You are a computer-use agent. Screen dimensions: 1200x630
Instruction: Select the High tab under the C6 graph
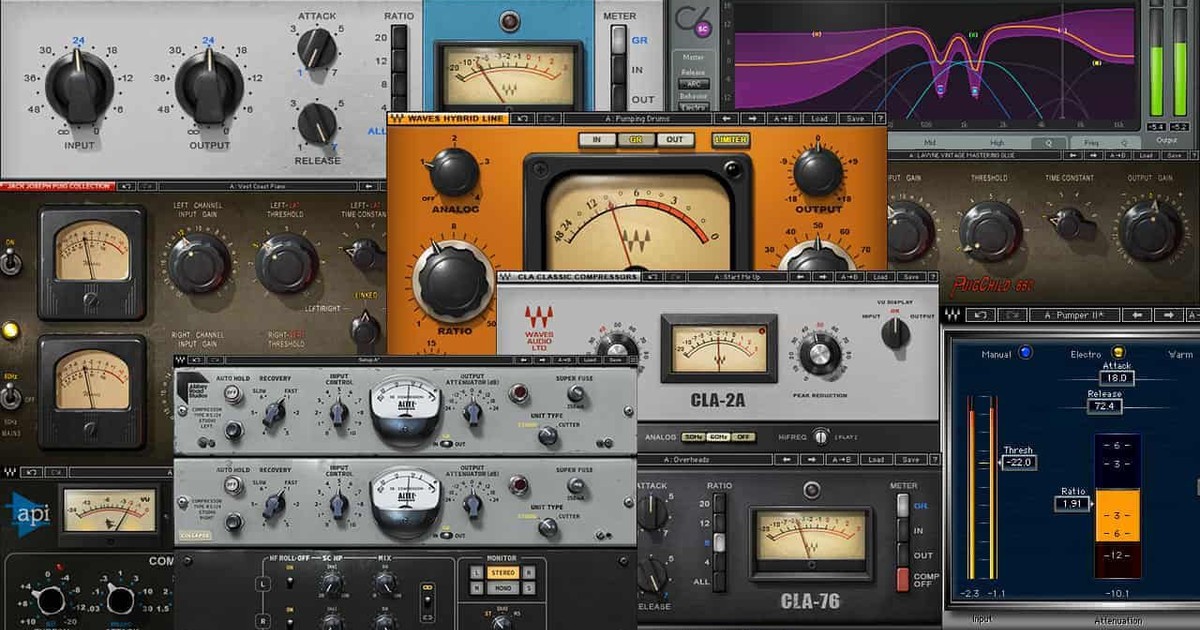coord(996,143)
